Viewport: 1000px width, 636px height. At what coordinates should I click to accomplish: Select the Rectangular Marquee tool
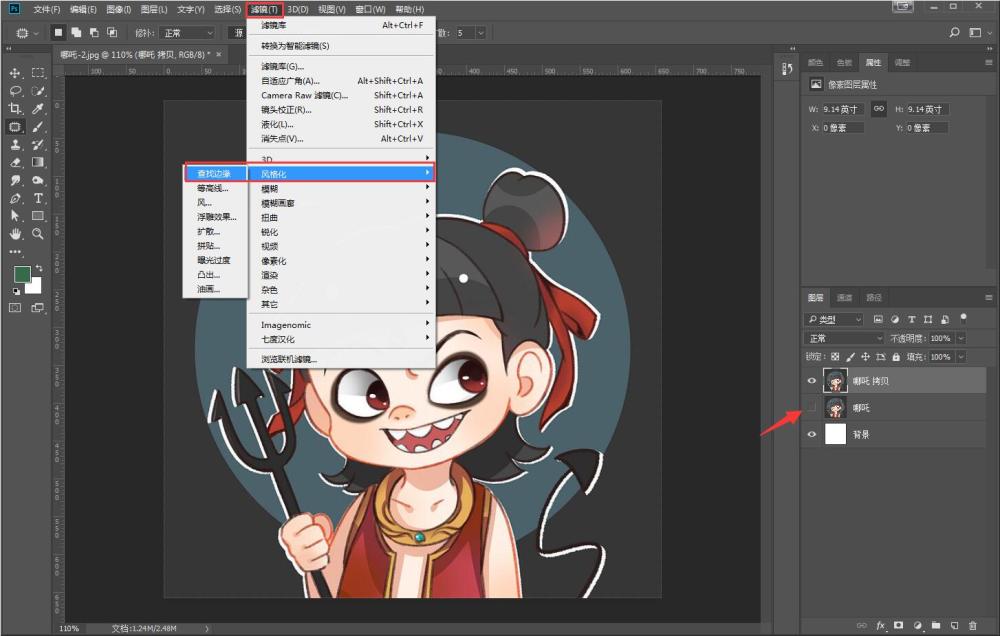pyautogui.click(x=38, y=73)
